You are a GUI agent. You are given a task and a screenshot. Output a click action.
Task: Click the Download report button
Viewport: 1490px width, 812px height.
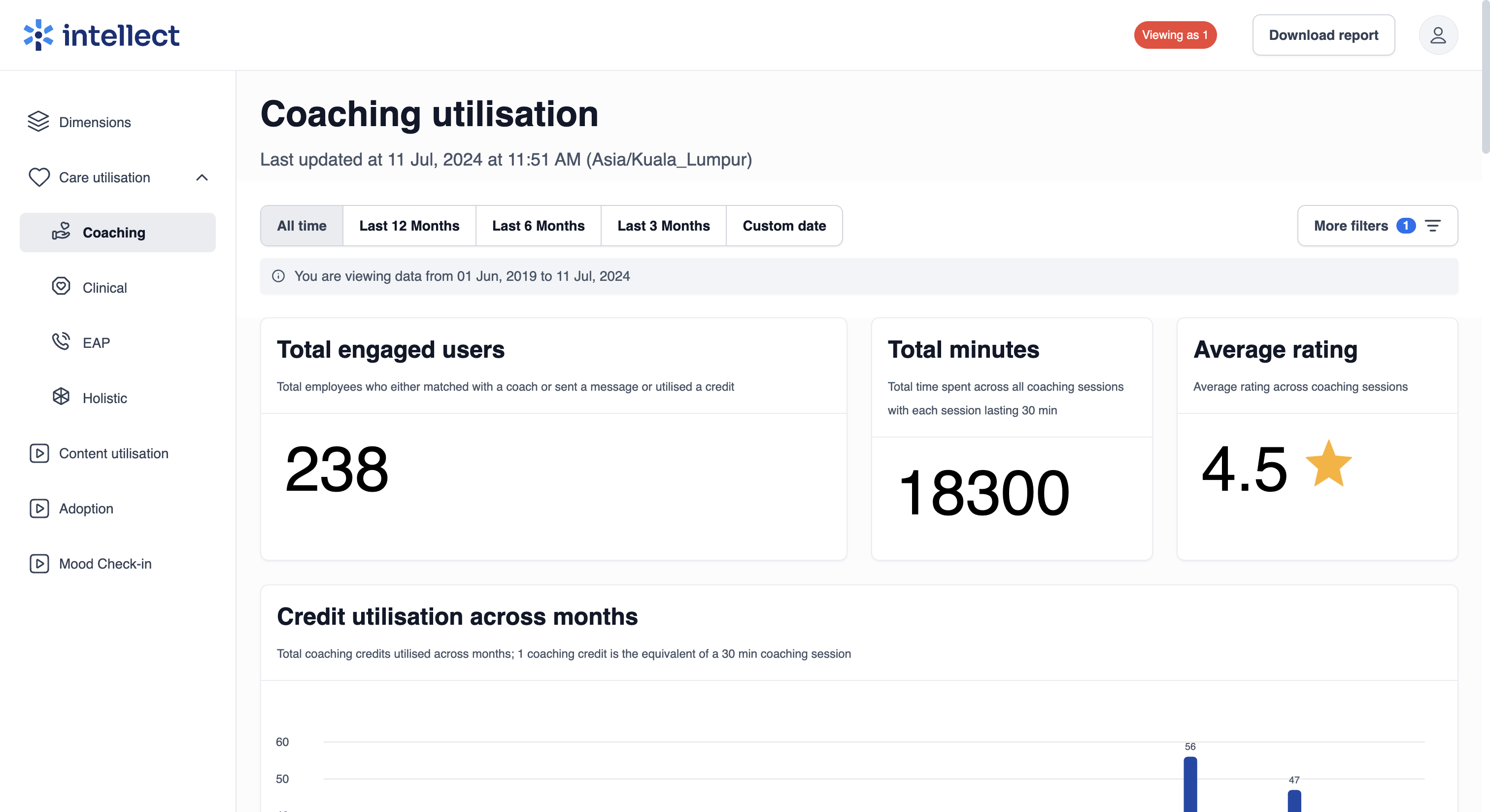click(1323, 35)
